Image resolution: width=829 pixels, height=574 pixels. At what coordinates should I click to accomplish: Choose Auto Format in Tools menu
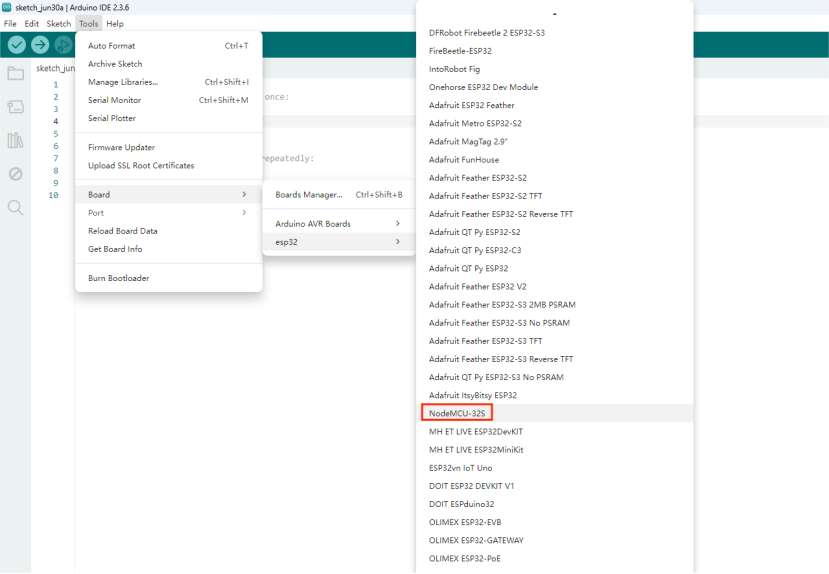click(111, 46)
